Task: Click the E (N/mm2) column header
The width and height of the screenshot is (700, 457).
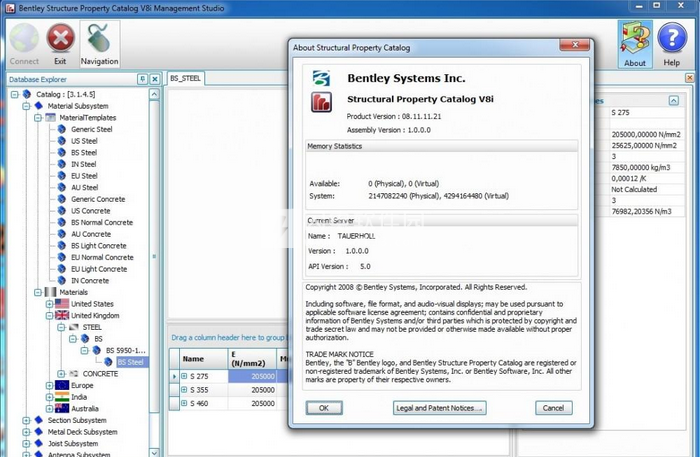Action: coord(251,359)
